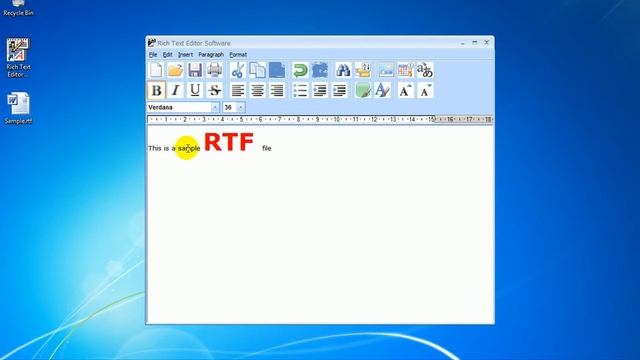Open the font size 36 dropdown
Screen dimensions: 640x360
[241, 107]
